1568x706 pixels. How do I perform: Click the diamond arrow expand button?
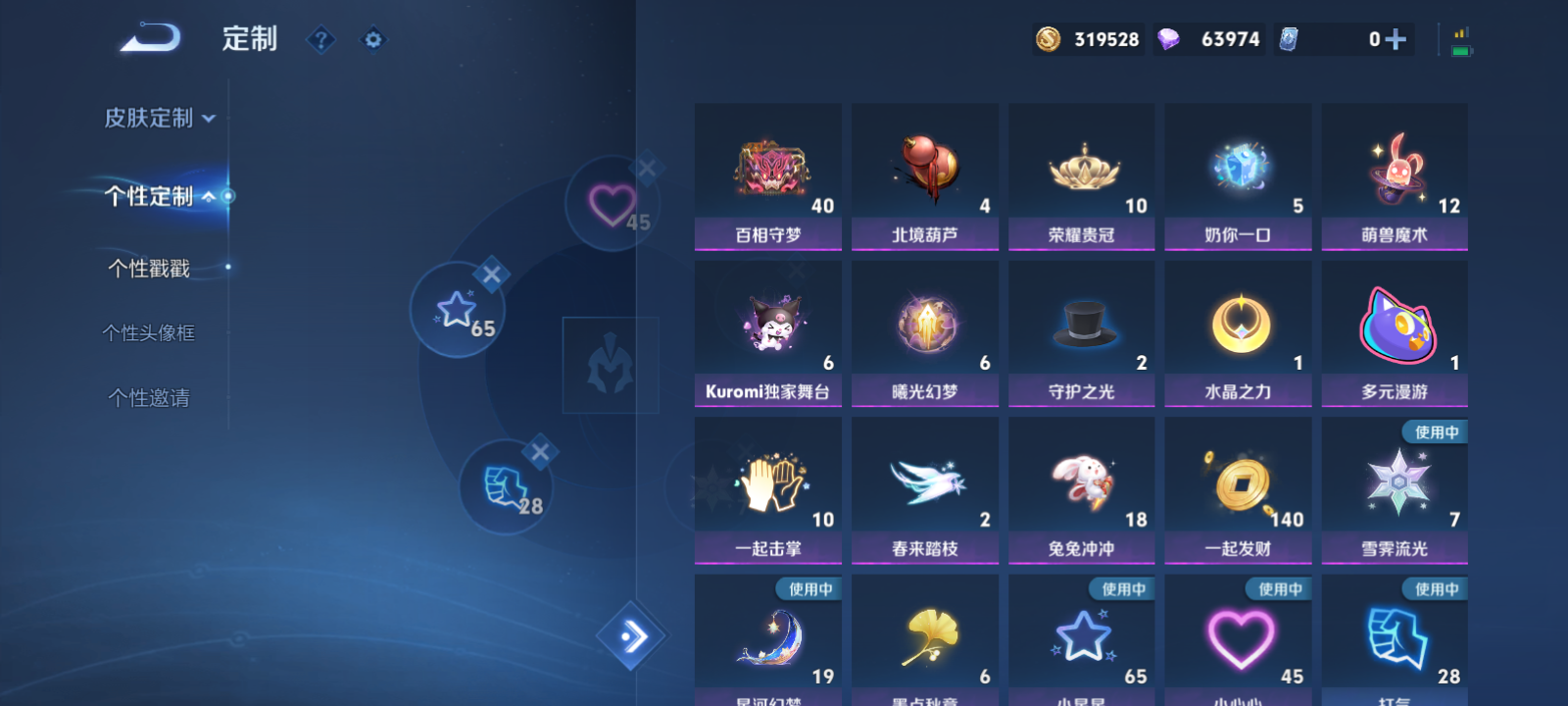click(x=632, y=636)
